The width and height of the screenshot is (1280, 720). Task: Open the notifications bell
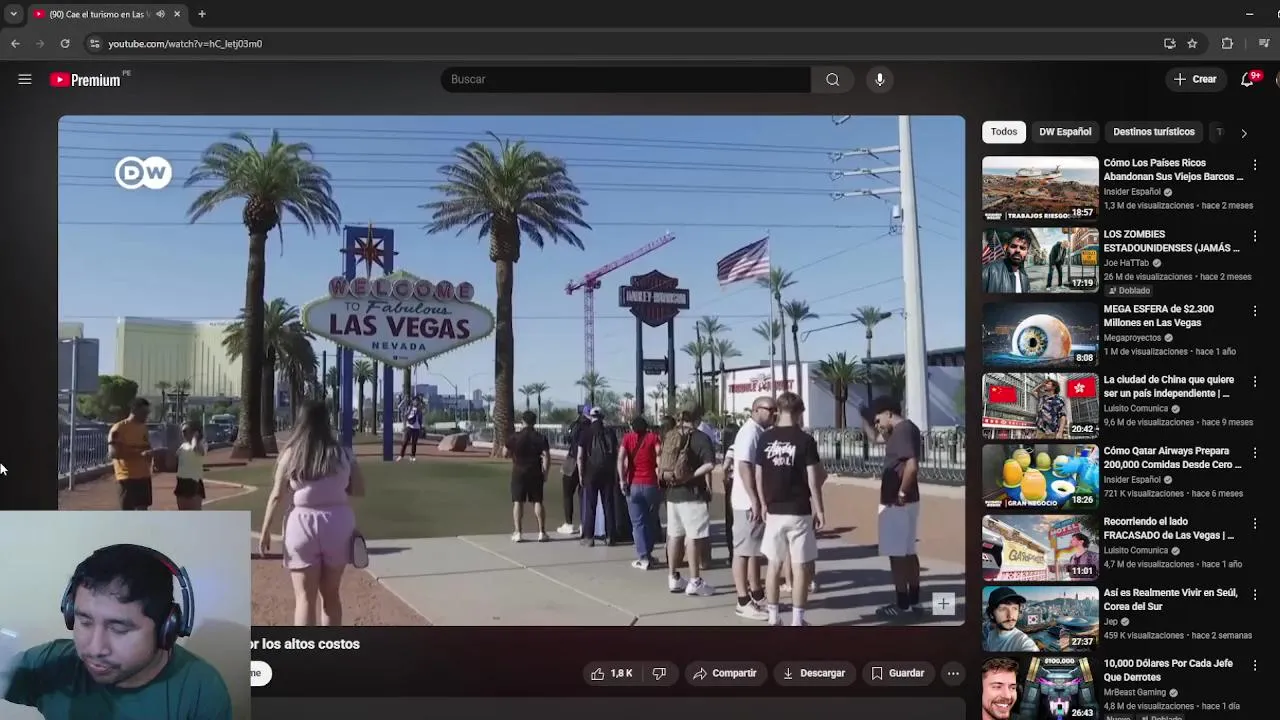pos(1247,79)
